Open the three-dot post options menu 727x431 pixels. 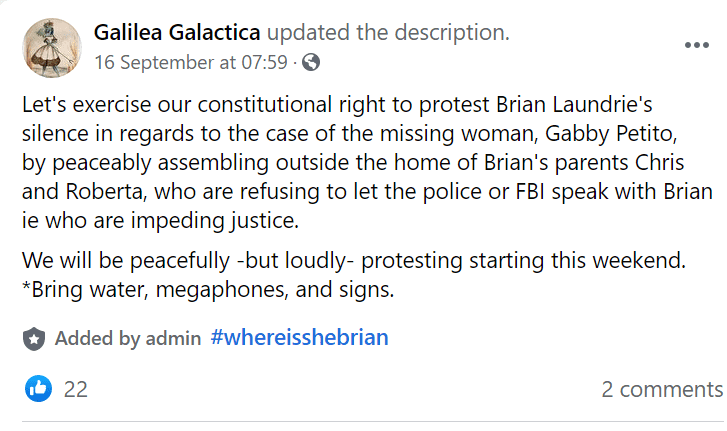(696, 46)
